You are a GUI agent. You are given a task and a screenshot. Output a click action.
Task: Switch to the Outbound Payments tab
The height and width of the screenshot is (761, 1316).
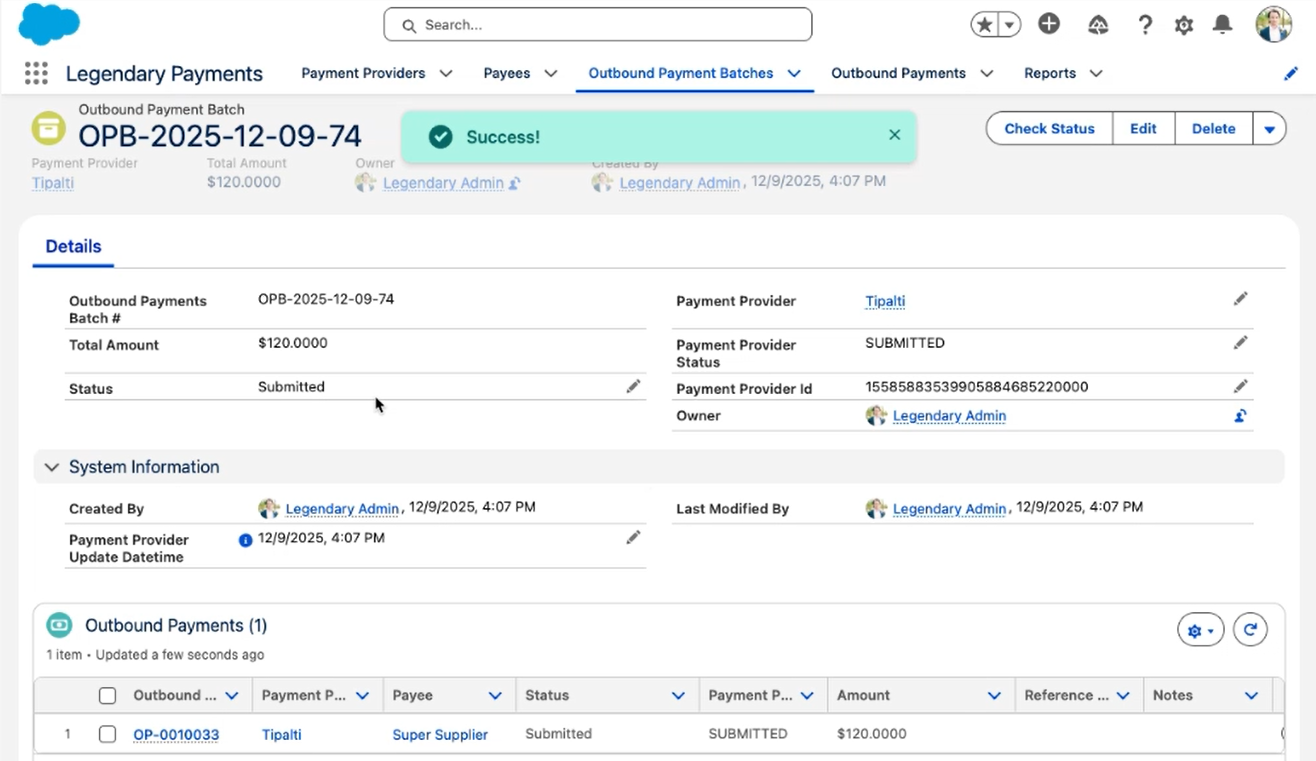[898, 73]
